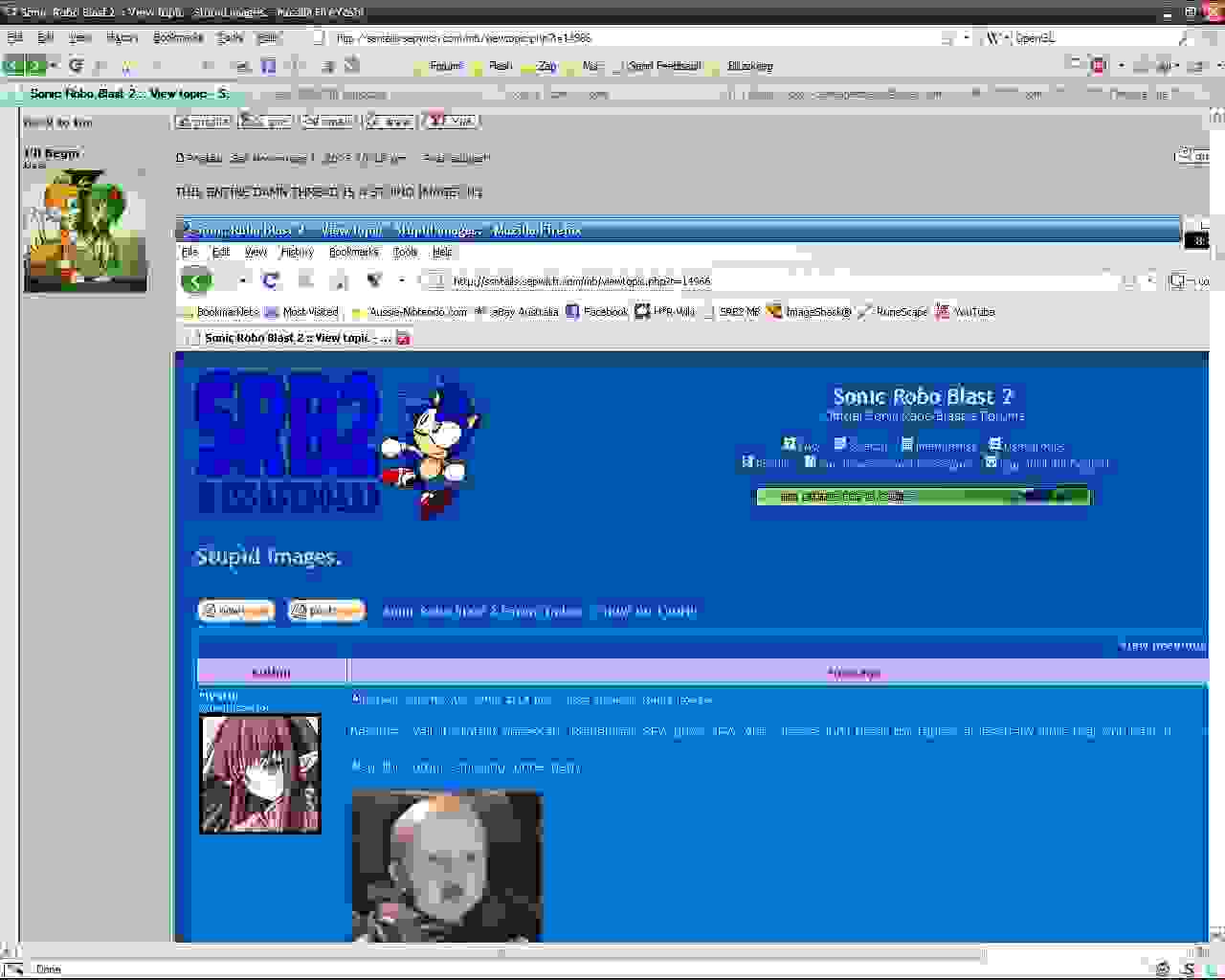Open the Bookmarks menu
Screen dimensions: 1225x980
click(x=178, y=37)
